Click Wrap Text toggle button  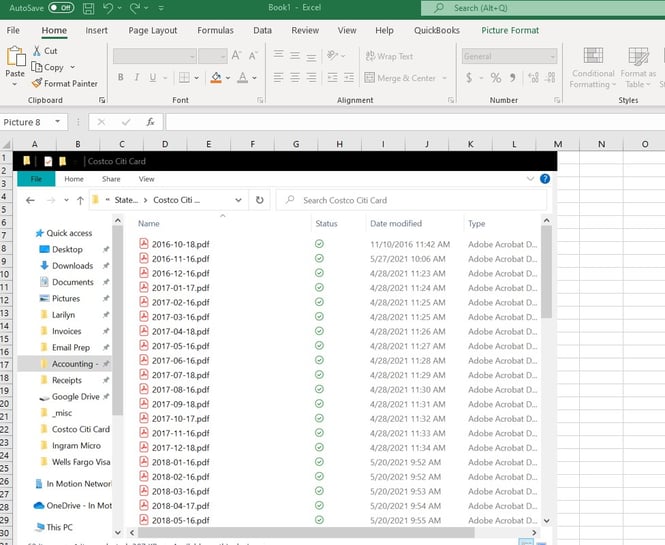pos(389,56)
